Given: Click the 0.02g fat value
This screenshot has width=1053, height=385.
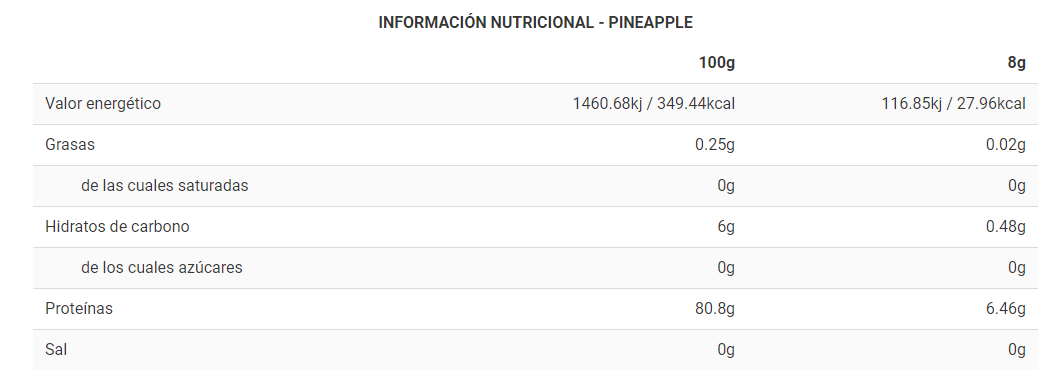Looking at the screenshot, I should coord(1006,144).
